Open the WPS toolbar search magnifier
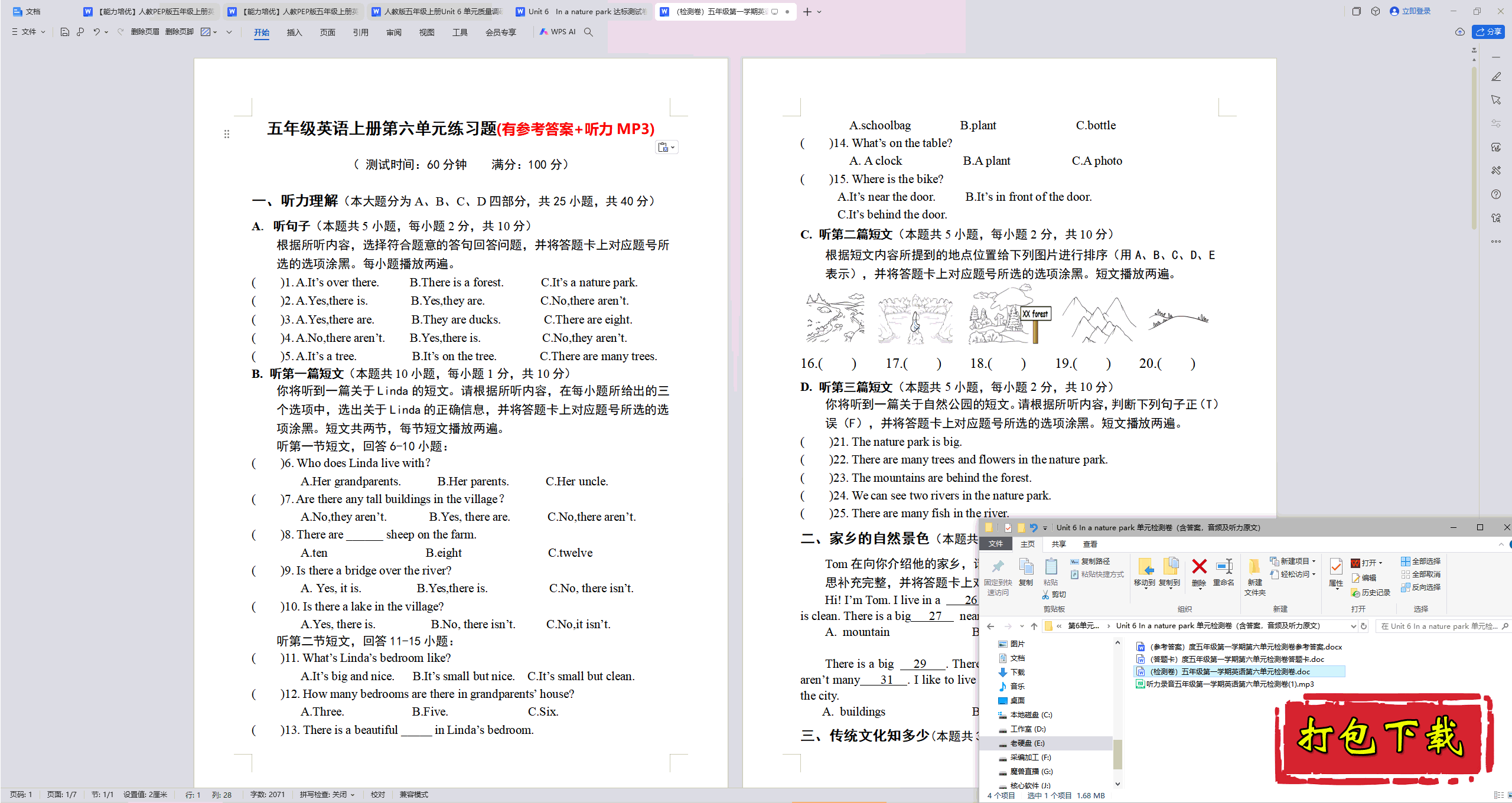1512x803 pixels. (588, 32)
